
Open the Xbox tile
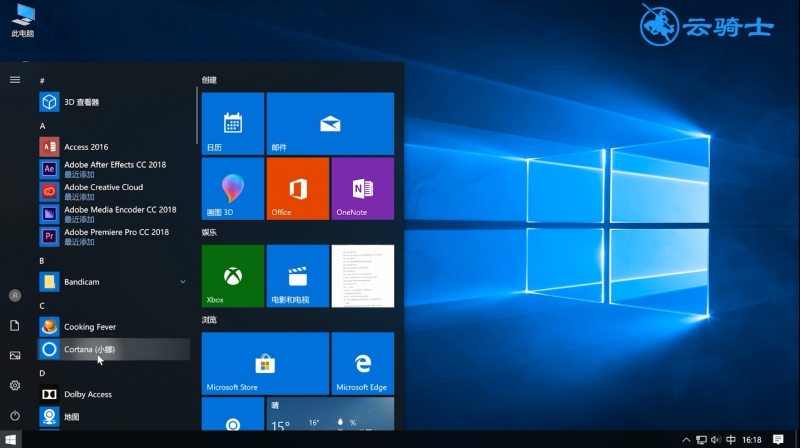(233, 276)
